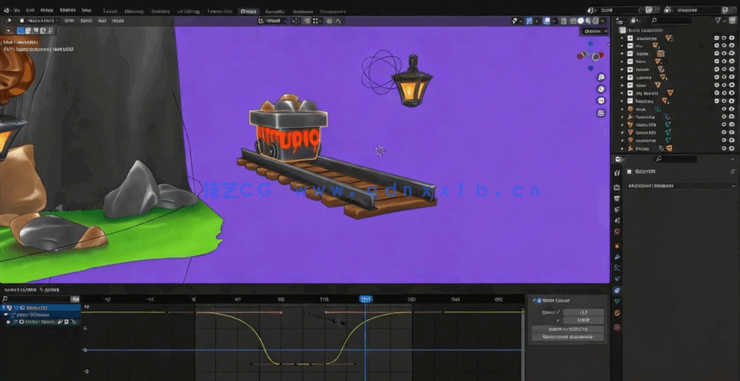Open the transform orientation dropdown

coord(273,21)
